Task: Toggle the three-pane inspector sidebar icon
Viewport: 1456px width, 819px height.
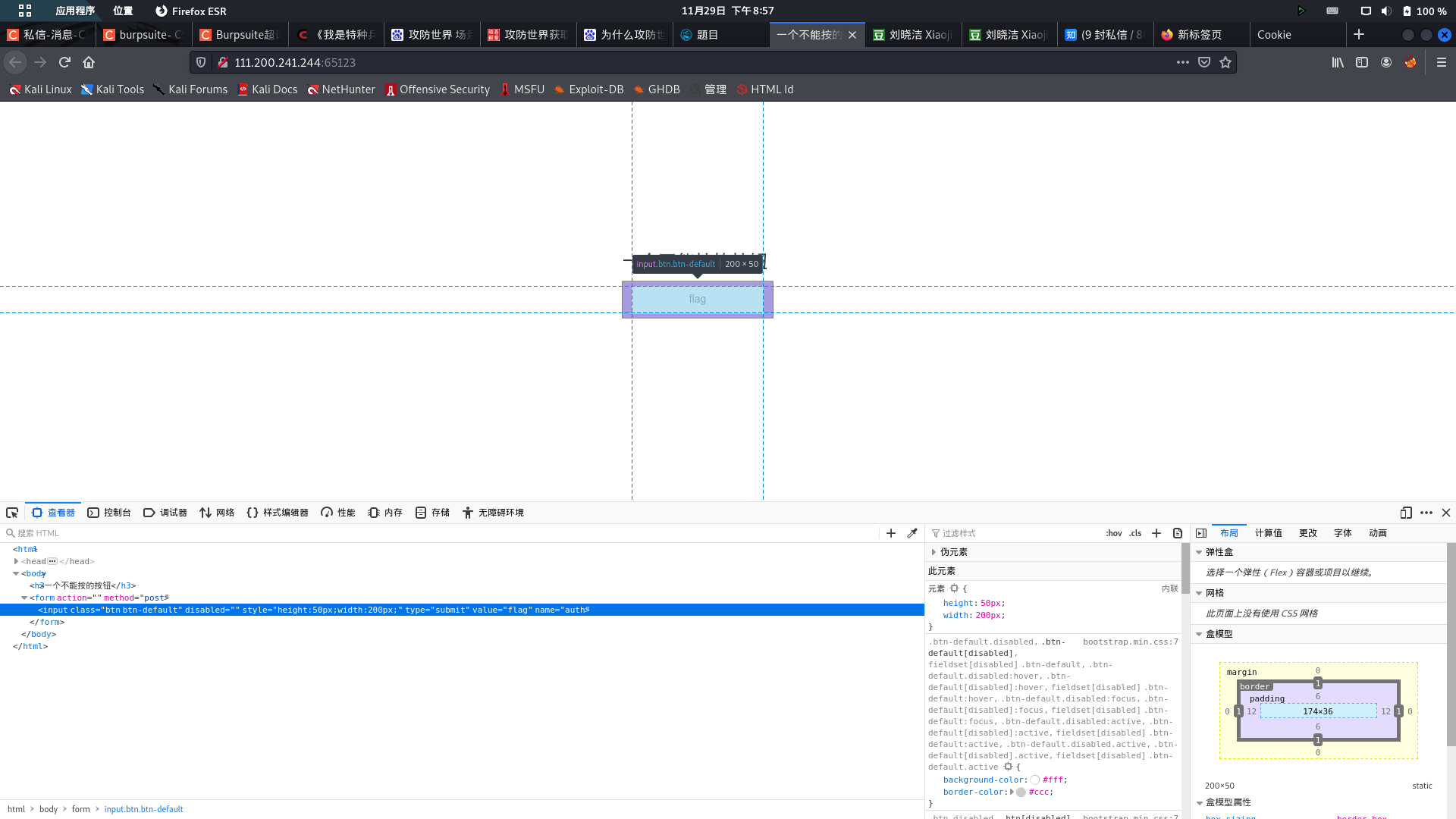Action: pos(1201,533)
